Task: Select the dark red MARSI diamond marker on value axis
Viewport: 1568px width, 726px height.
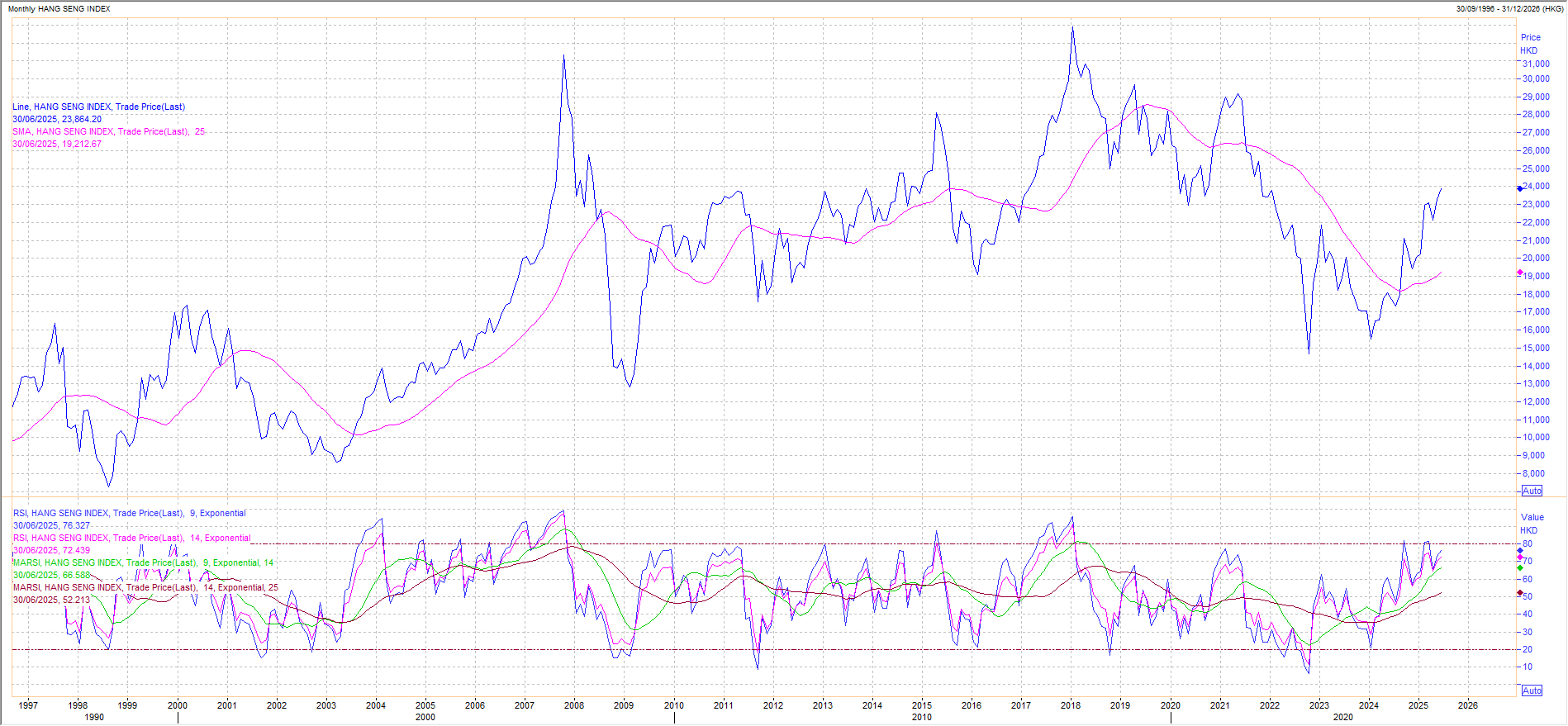Action: pos(1519,593)
